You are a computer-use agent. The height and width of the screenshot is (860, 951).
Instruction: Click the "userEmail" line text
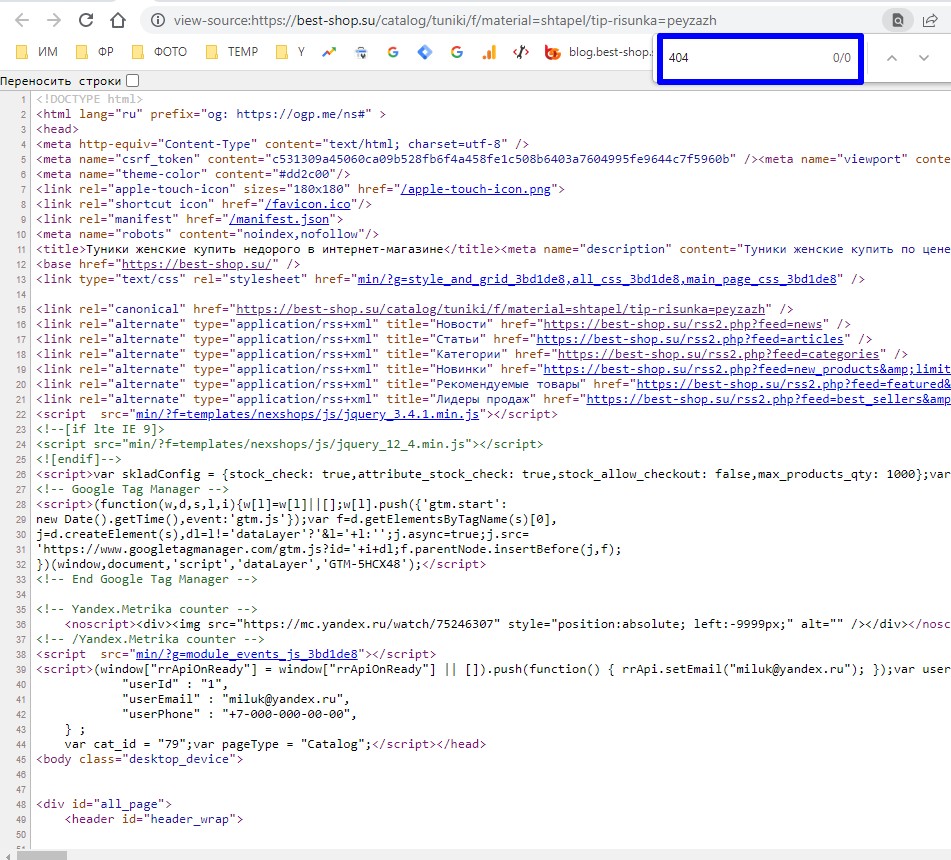[x=236, y=699]
